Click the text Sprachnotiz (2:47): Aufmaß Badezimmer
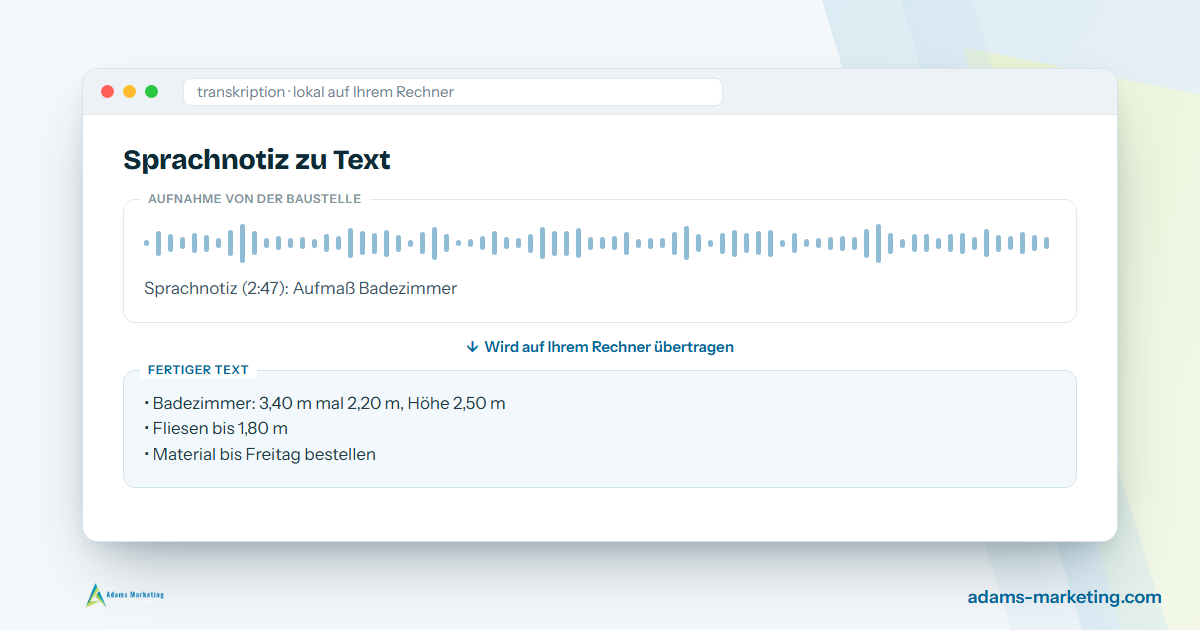1200x630 pixels. pos(300,288)
